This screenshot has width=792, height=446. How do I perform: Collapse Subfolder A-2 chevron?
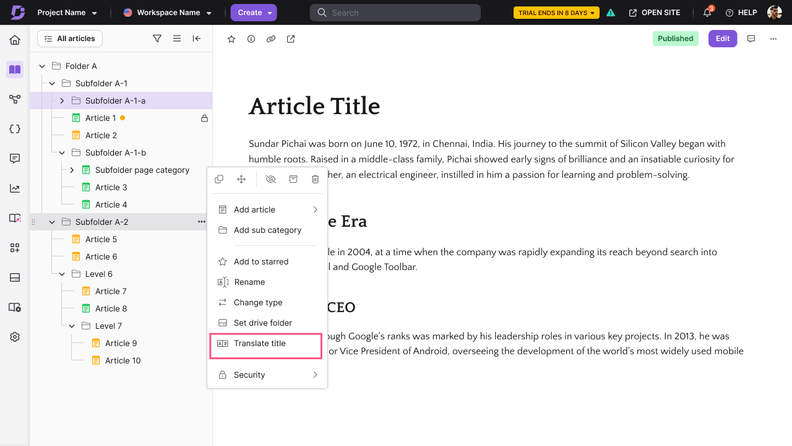(52, 222)
